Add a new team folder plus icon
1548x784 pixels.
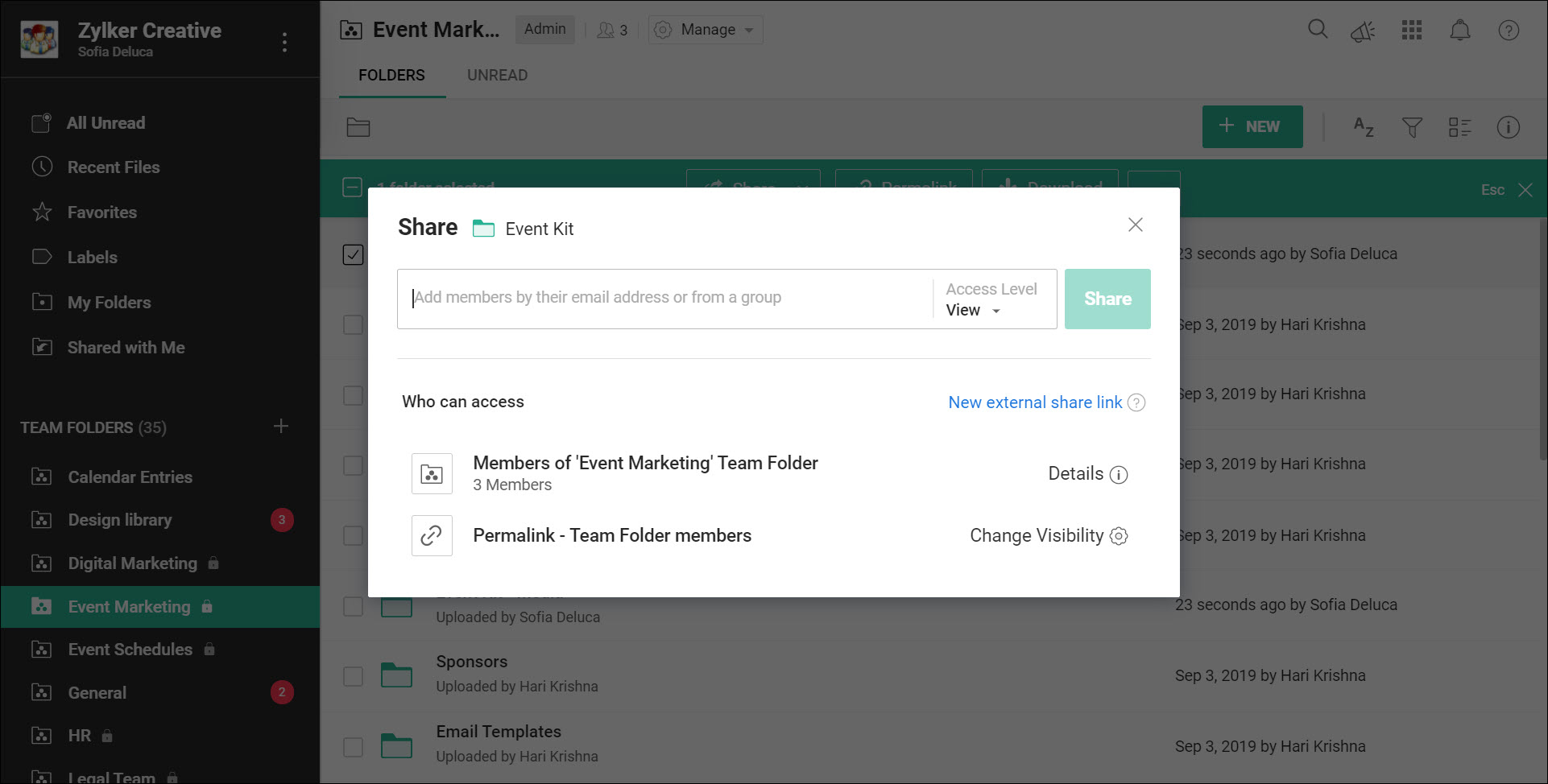pos(281,427)
